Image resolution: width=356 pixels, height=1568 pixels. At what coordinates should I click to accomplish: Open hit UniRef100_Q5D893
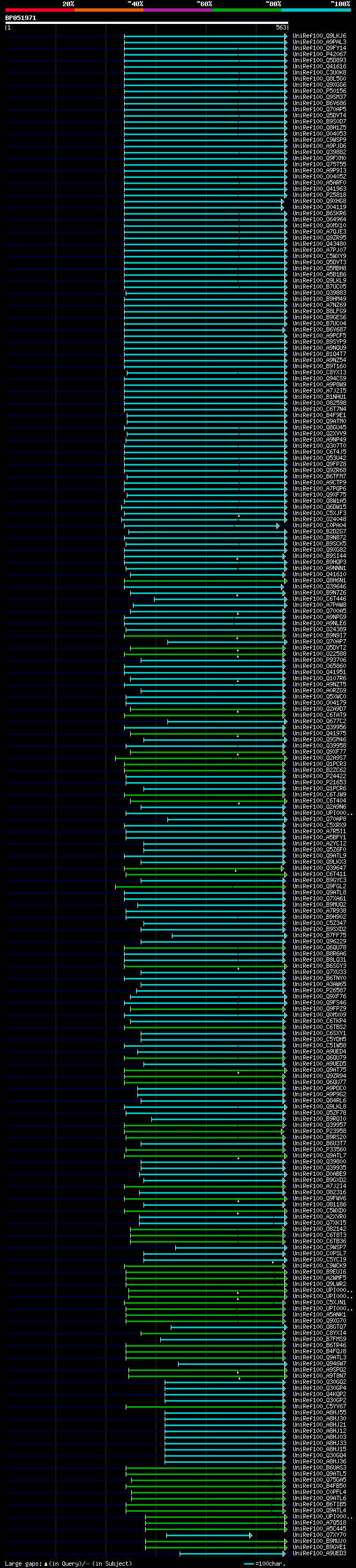tap(319, 60)
